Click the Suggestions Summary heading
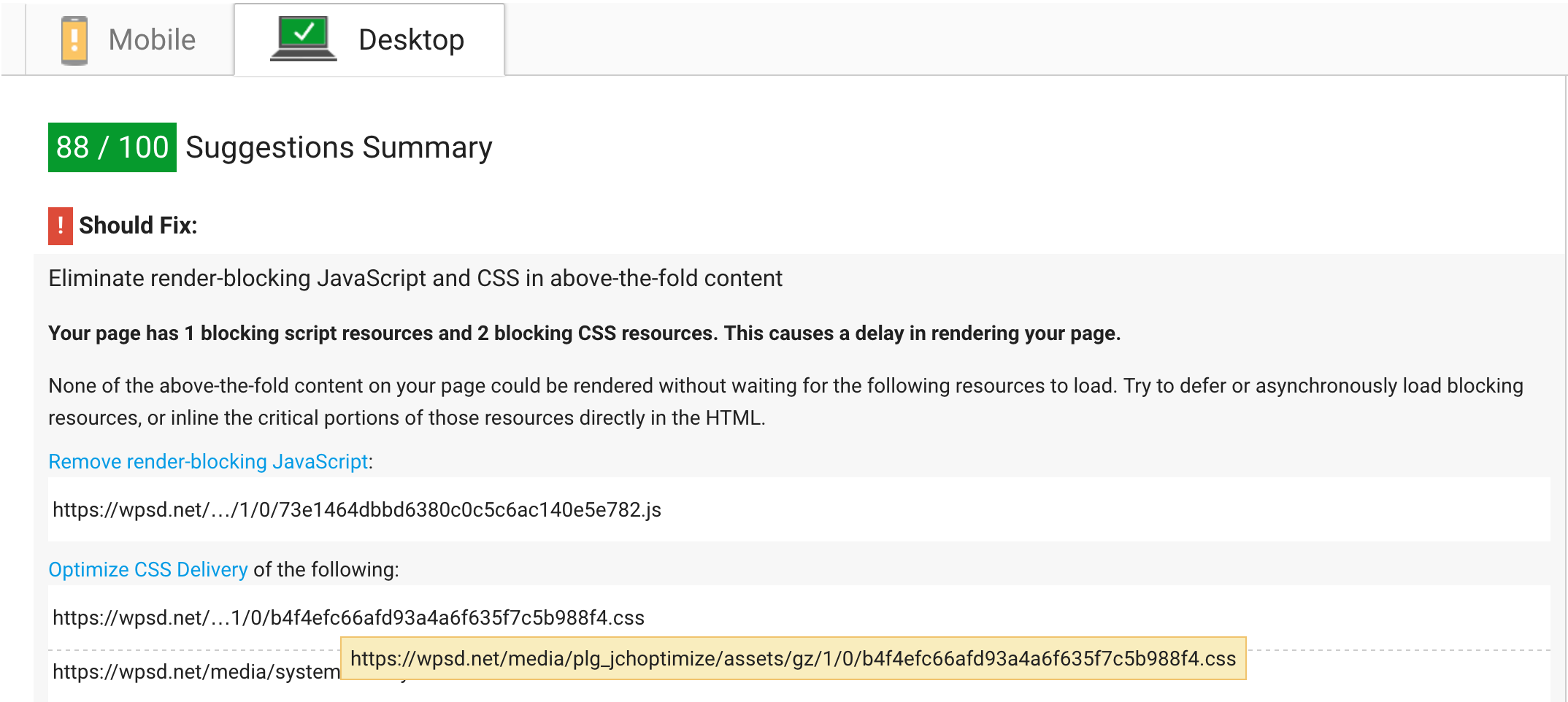Image resolution: width=1568 pixels, height=702 pixels. pos(339,147)
